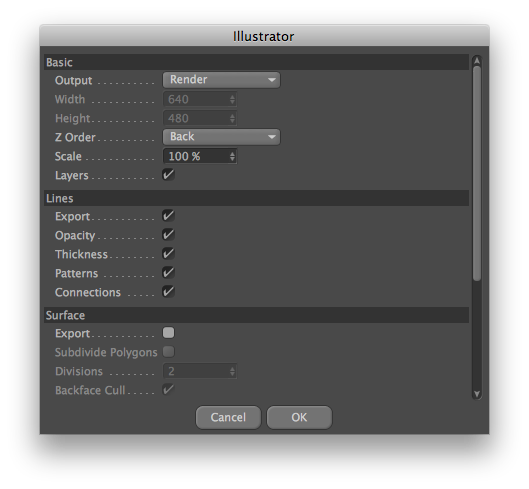
Task: Click the Height field stepper arrows
Action: pos(232,118)
